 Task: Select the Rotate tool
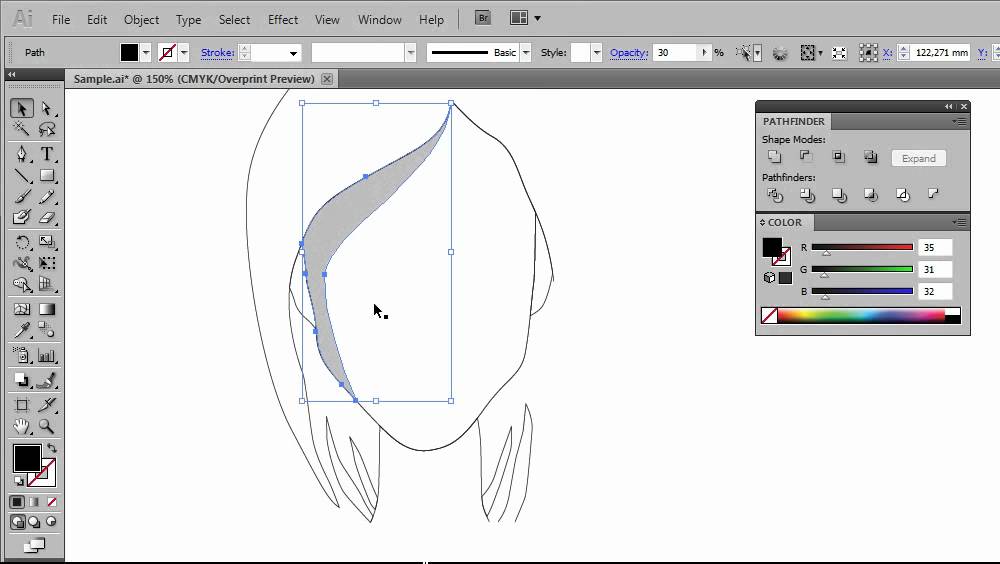pyautogui.click(x=22, y=242)
